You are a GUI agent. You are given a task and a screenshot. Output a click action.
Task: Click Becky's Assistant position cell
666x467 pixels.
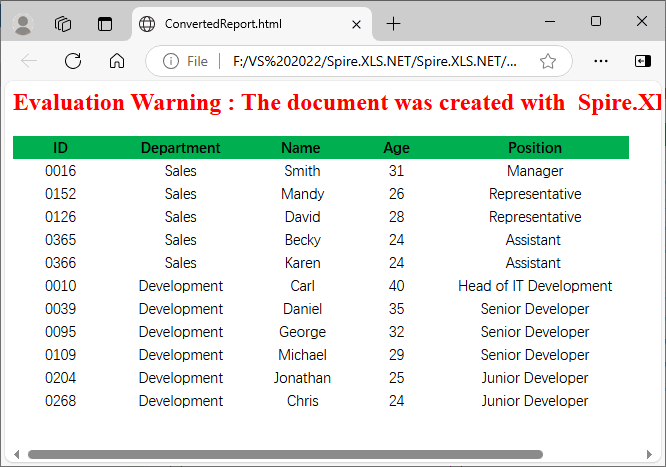[533, 240]
